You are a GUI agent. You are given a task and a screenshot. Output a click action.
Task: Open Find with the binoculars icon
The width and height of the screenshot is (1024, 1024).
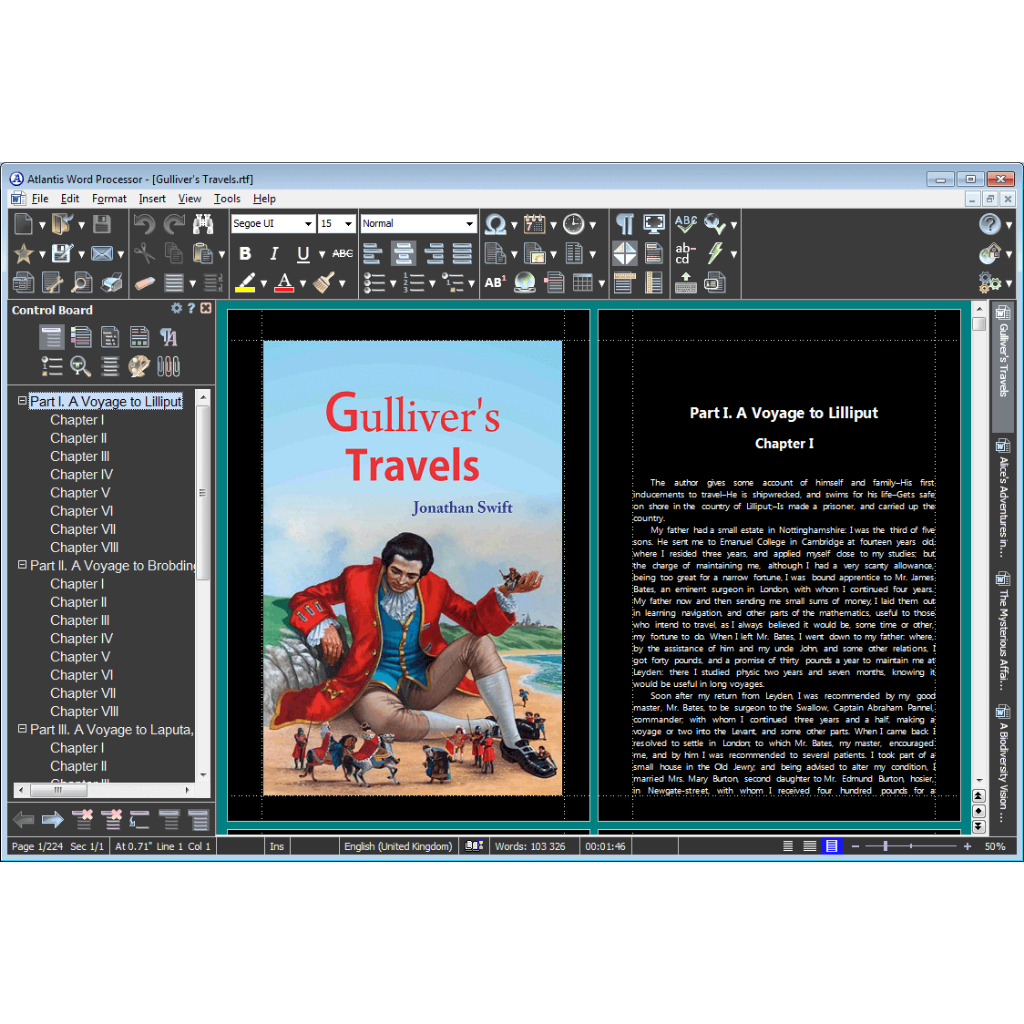pos(203,224)
